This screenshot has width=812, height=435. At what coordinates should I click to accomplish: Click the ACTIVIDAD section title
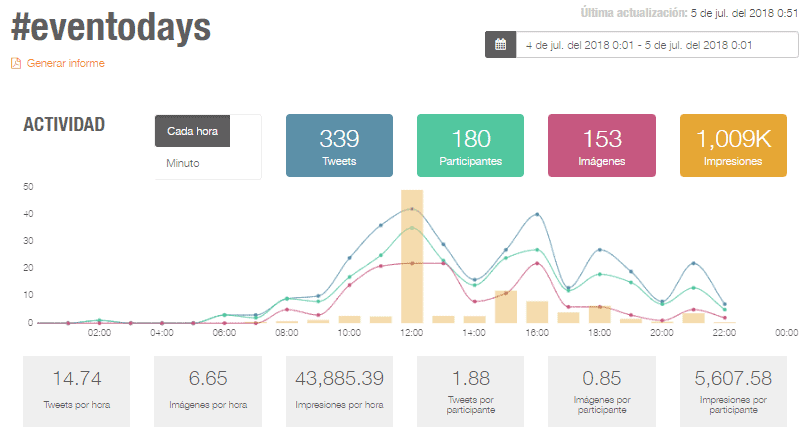click(64, 124)
